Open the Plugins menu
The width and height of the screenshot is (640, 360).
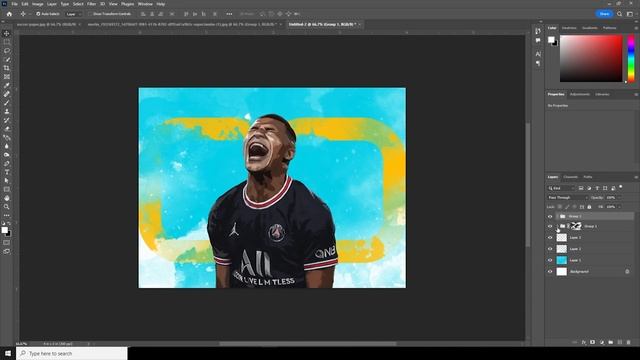(x=127, y=4)
